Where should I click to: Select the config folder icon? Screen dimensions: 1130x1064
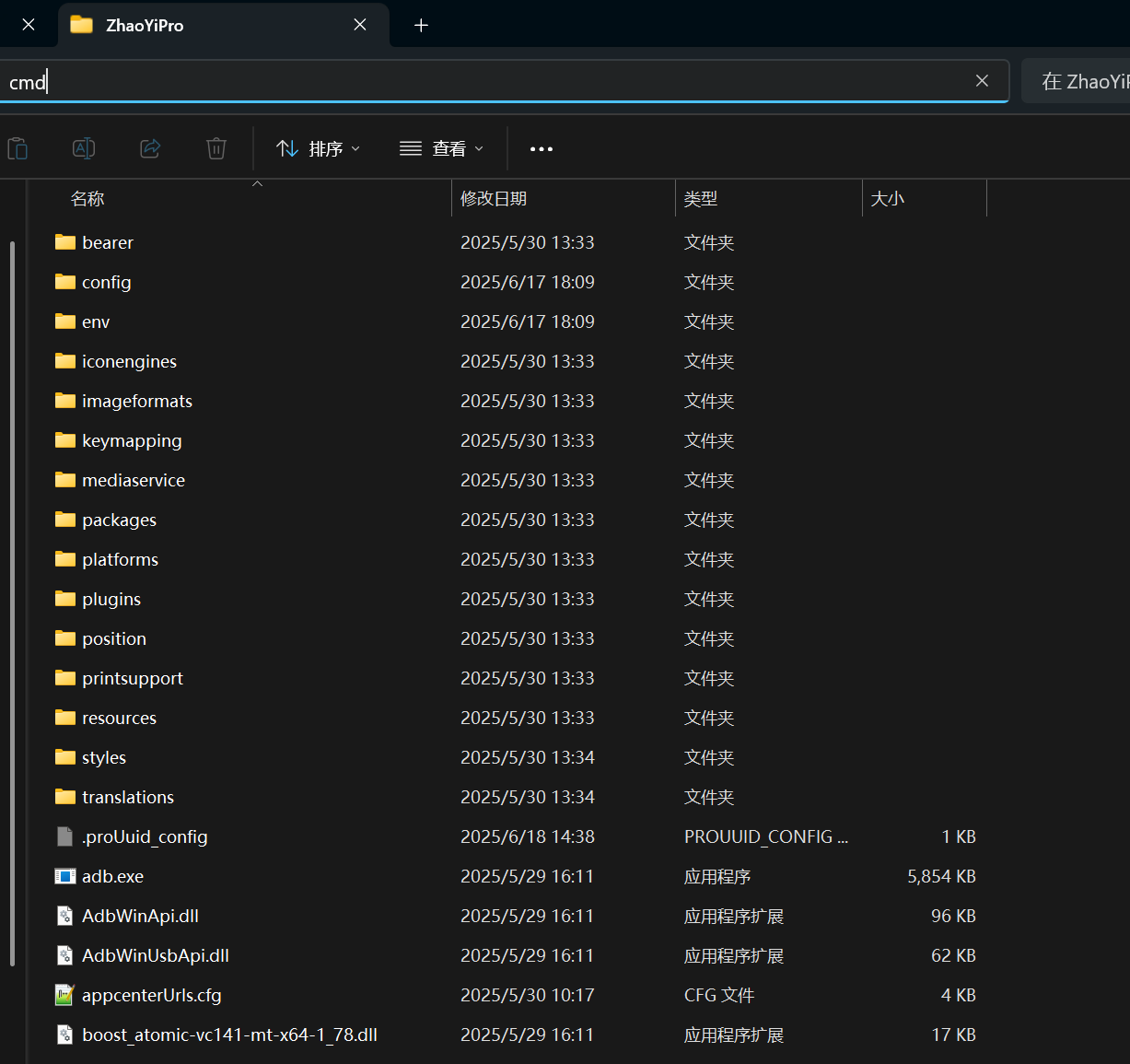coord(64,282)
